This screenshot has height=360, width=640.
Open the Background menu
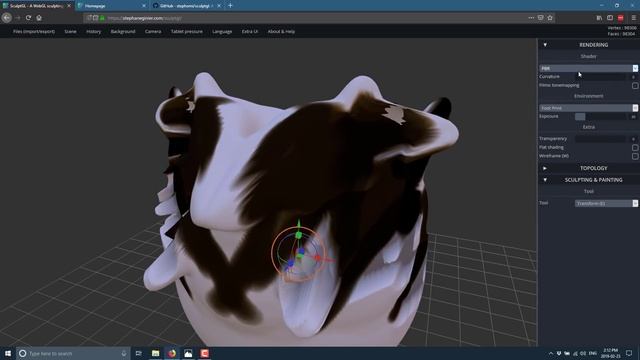tap(123, 31)
